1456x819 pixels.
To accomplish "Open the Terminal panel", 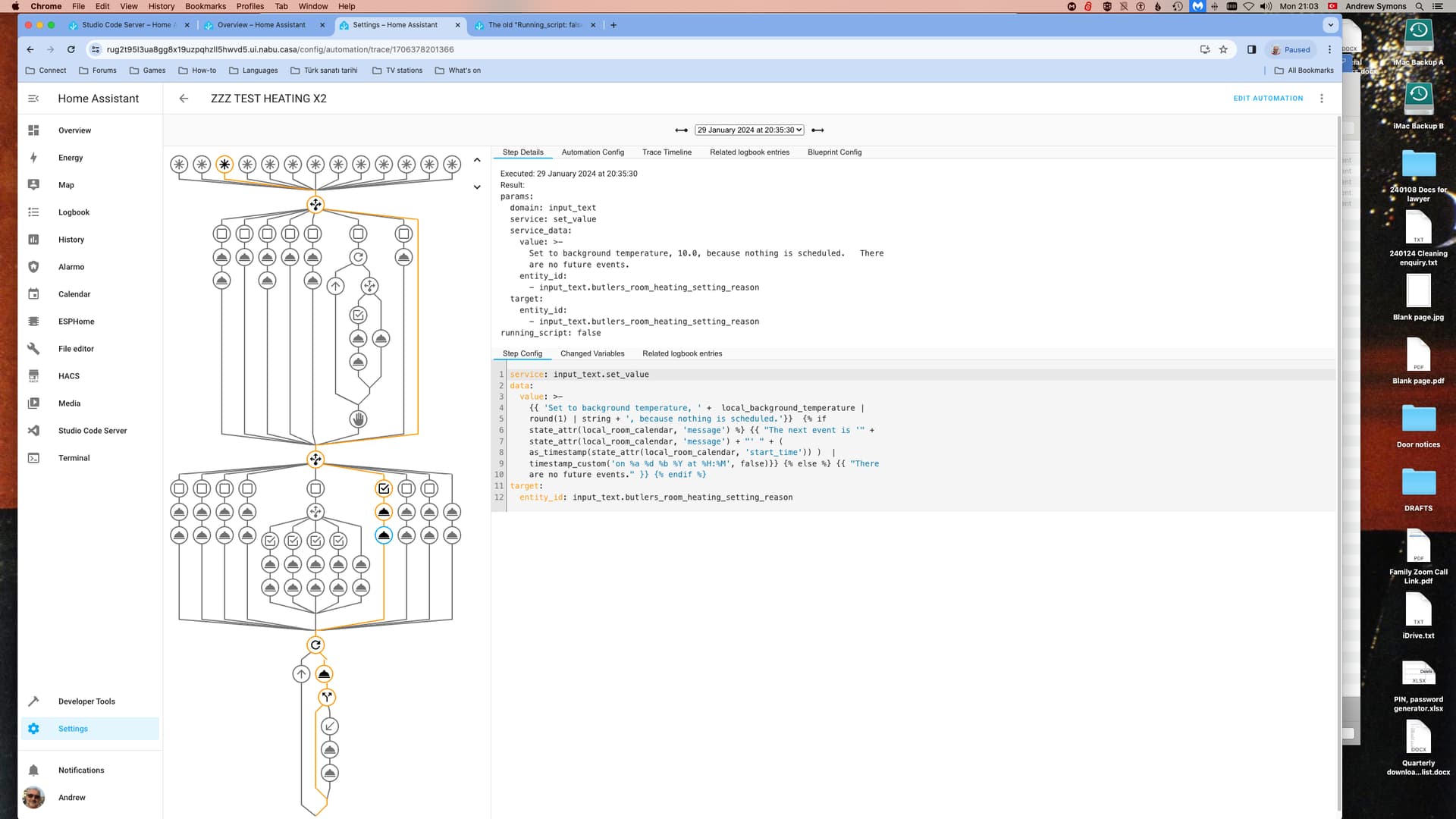I will pos(74,457).
